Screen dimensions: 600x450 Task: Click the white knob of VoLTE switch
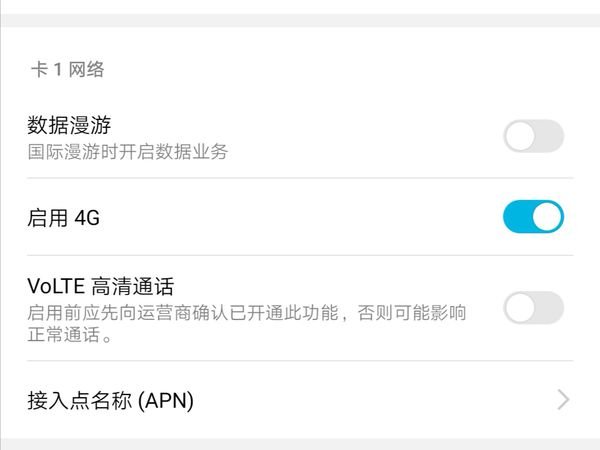click(521, 308)
